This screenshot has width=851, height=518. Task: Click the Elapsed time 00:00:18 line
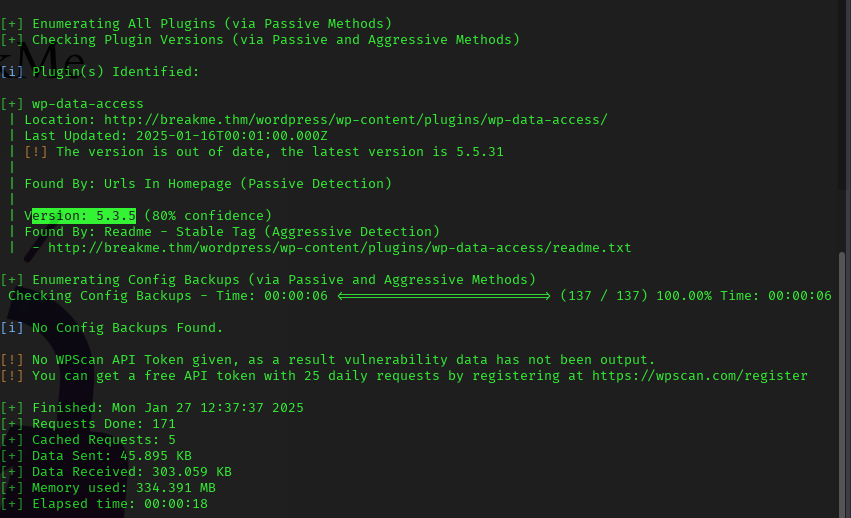[x=120, y=504]
